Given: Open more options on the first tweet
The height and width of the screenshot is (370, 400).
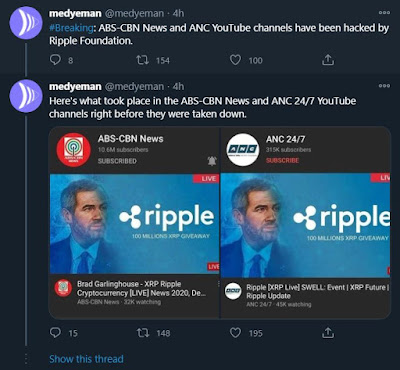Looking at the screenshot, I should tap(384, 13).
